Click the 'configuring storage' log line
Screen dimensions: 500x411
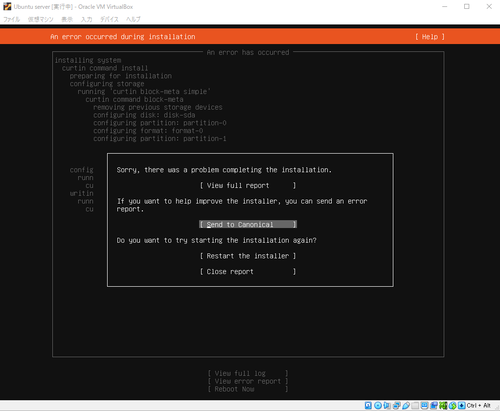(x=107, y=84)
